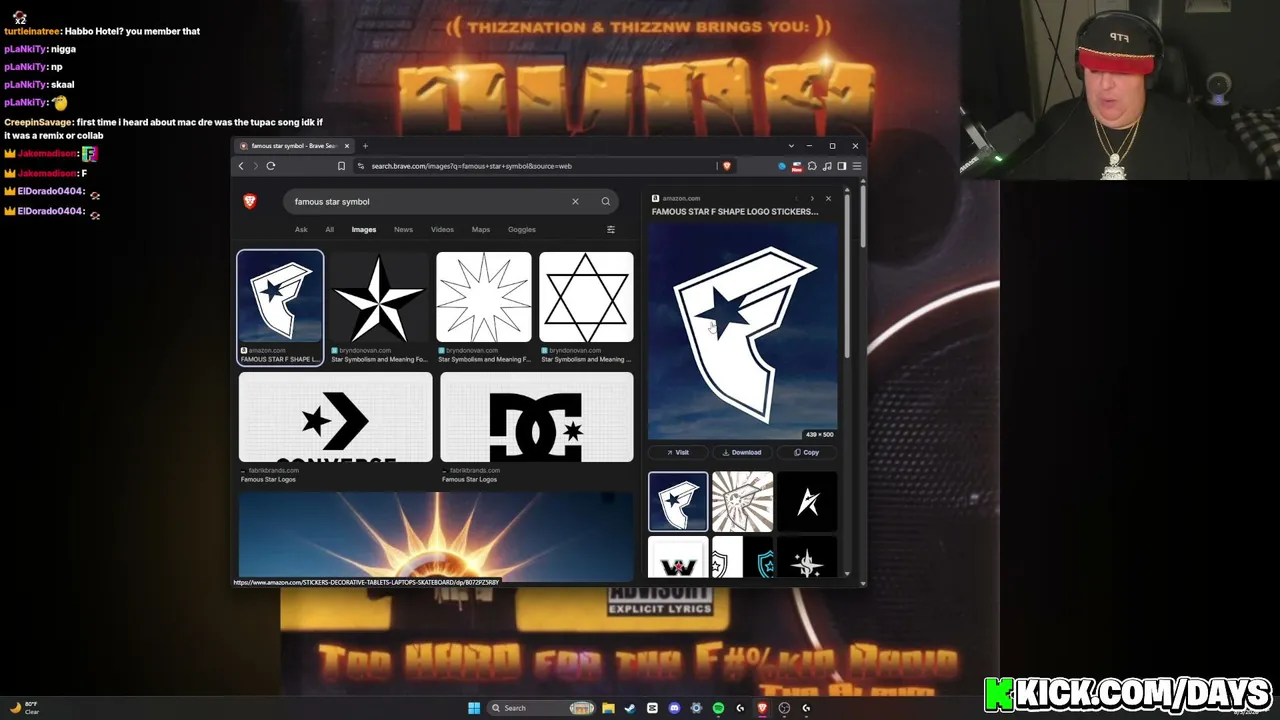Viewport: 1280px width, 720px height.
Task: Click the preview panel scrollbar
Action: [848, 275]
